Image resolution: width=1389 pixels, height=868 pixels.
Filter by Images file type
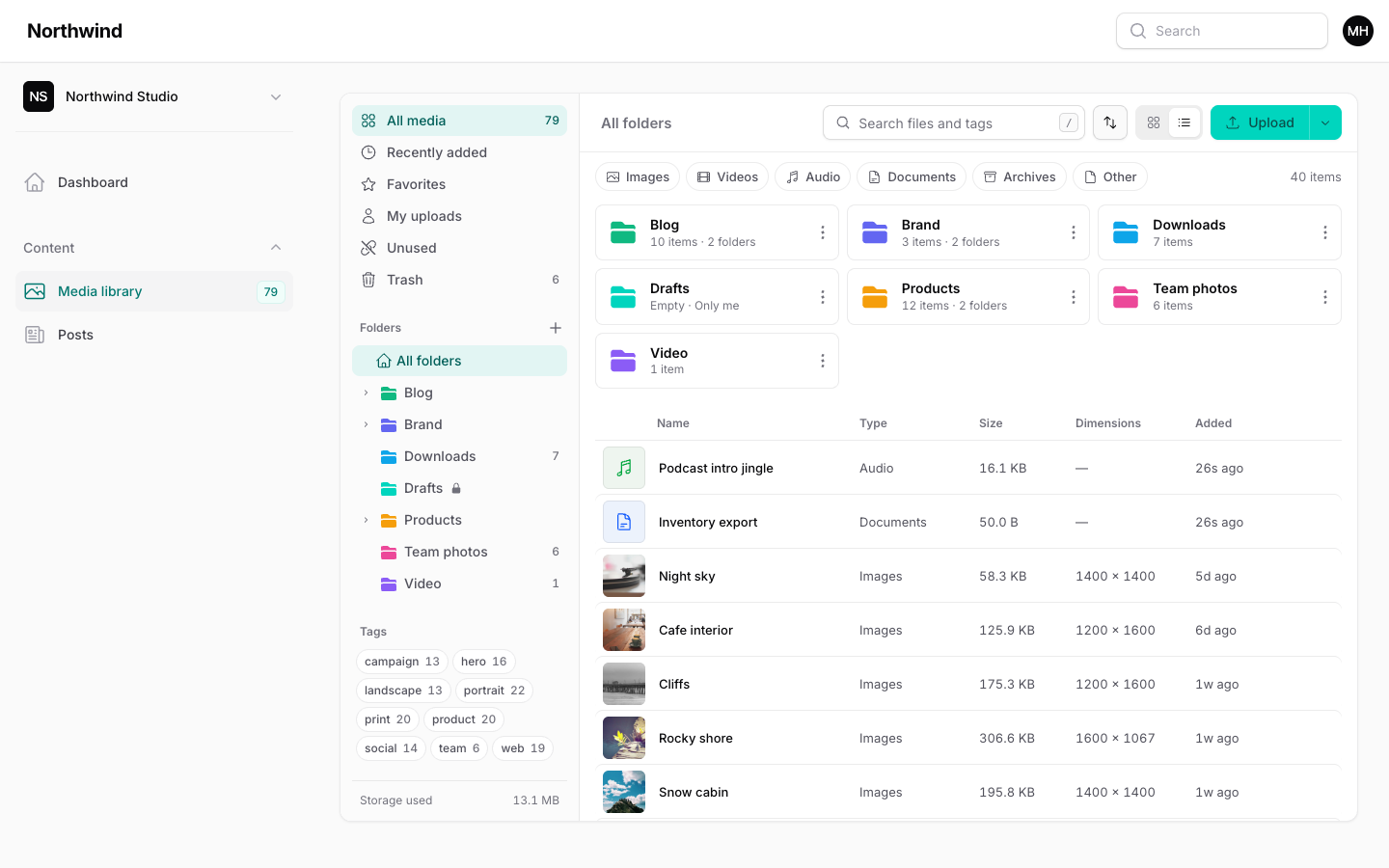tap(638, 176)
